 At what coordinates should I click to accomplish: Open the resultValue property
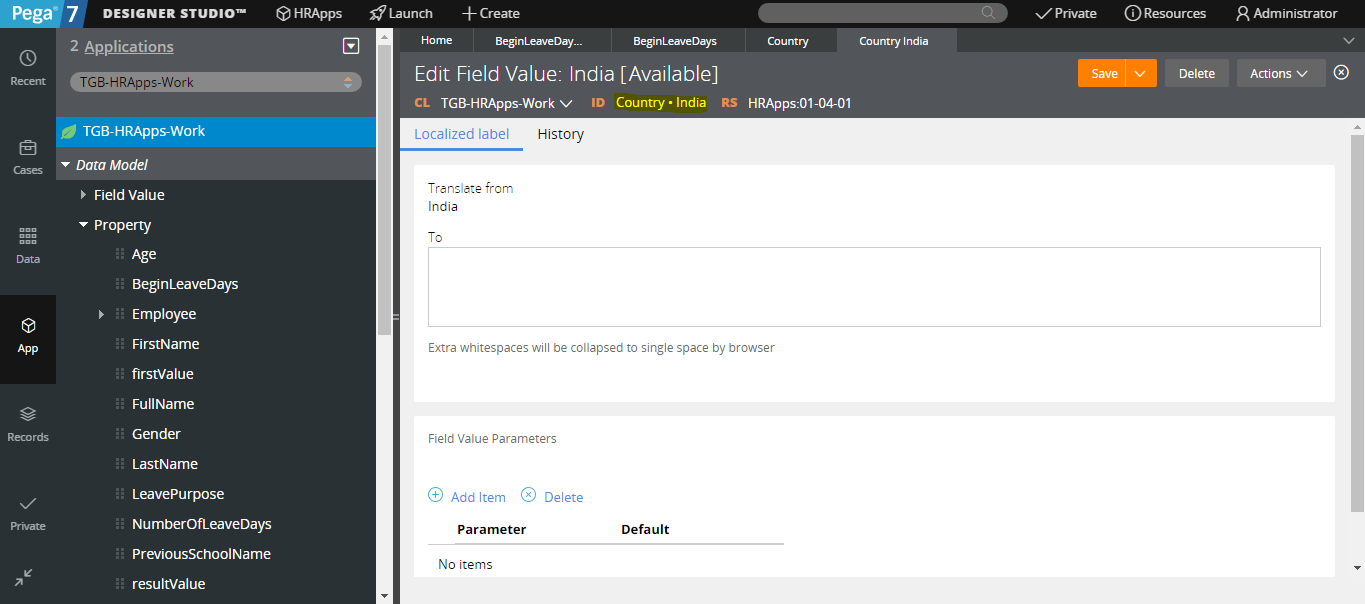pyautogui.click(x=168, y=584)
